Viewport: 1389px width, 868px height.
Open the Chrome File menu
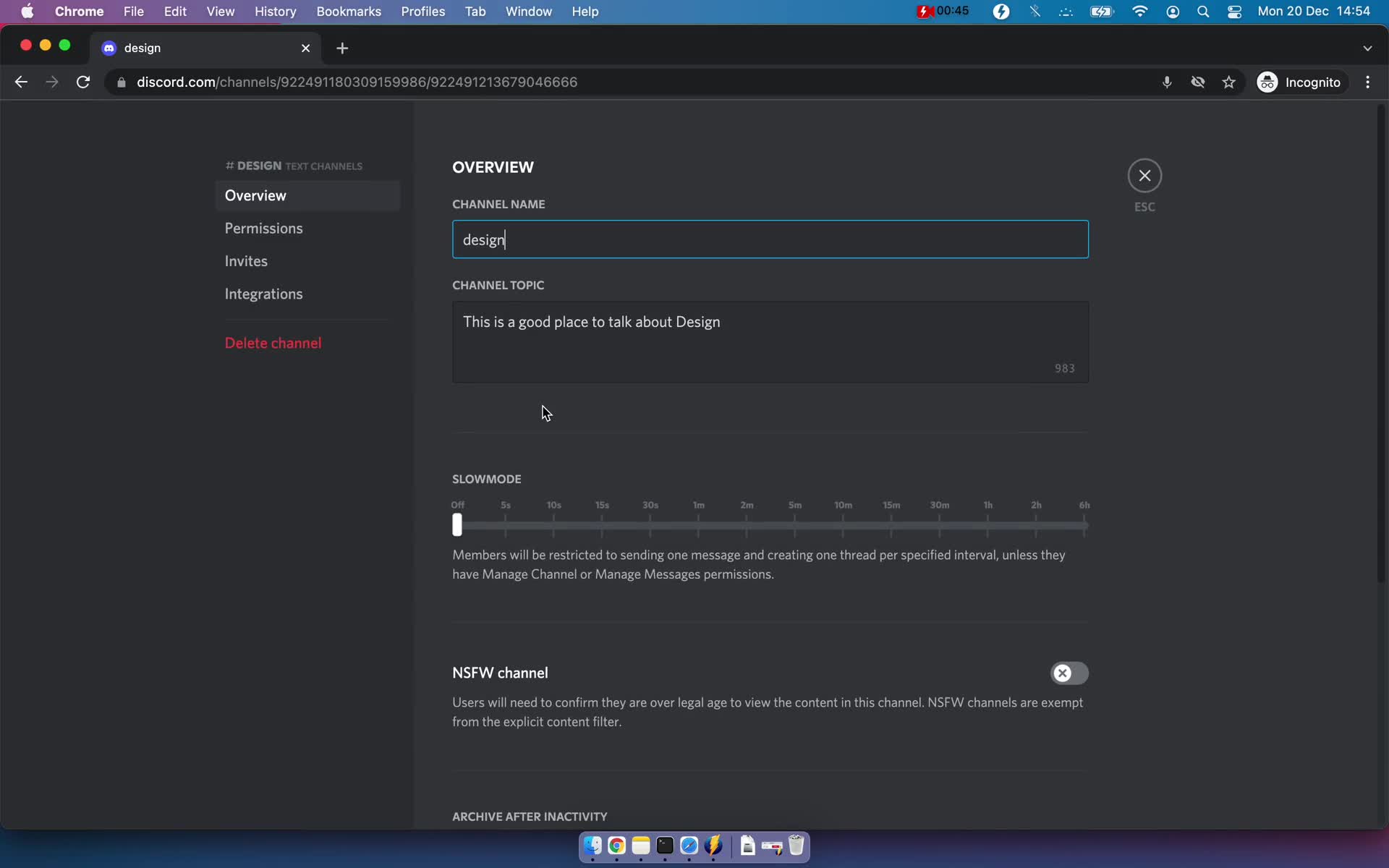pyautogui.click(x=134, y=11)
